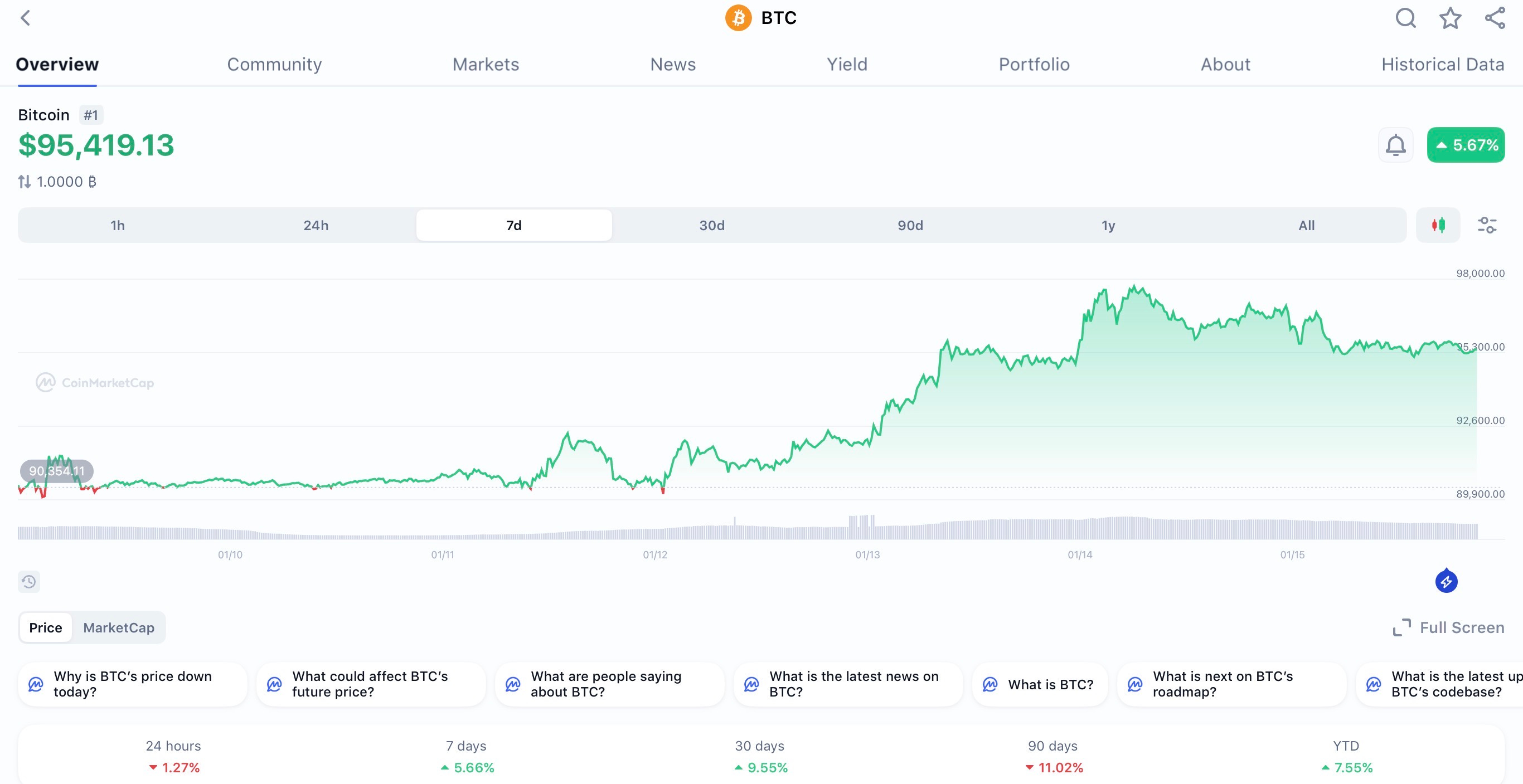
Task: Expand chart to Full Screen
Action: click(1448, 627)
